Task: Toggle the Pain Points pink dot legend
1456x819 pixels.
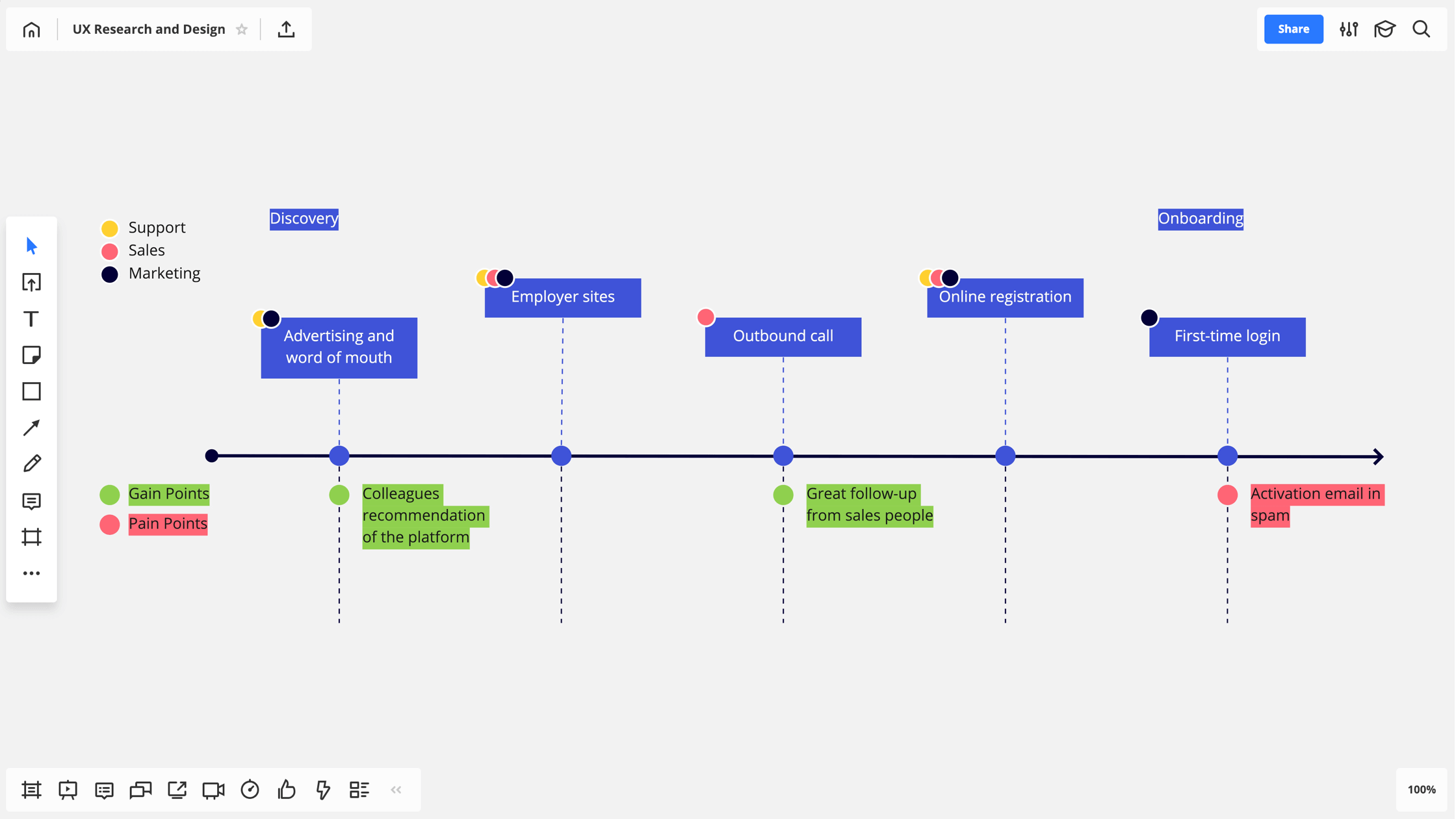Action: tap(110, 524)
